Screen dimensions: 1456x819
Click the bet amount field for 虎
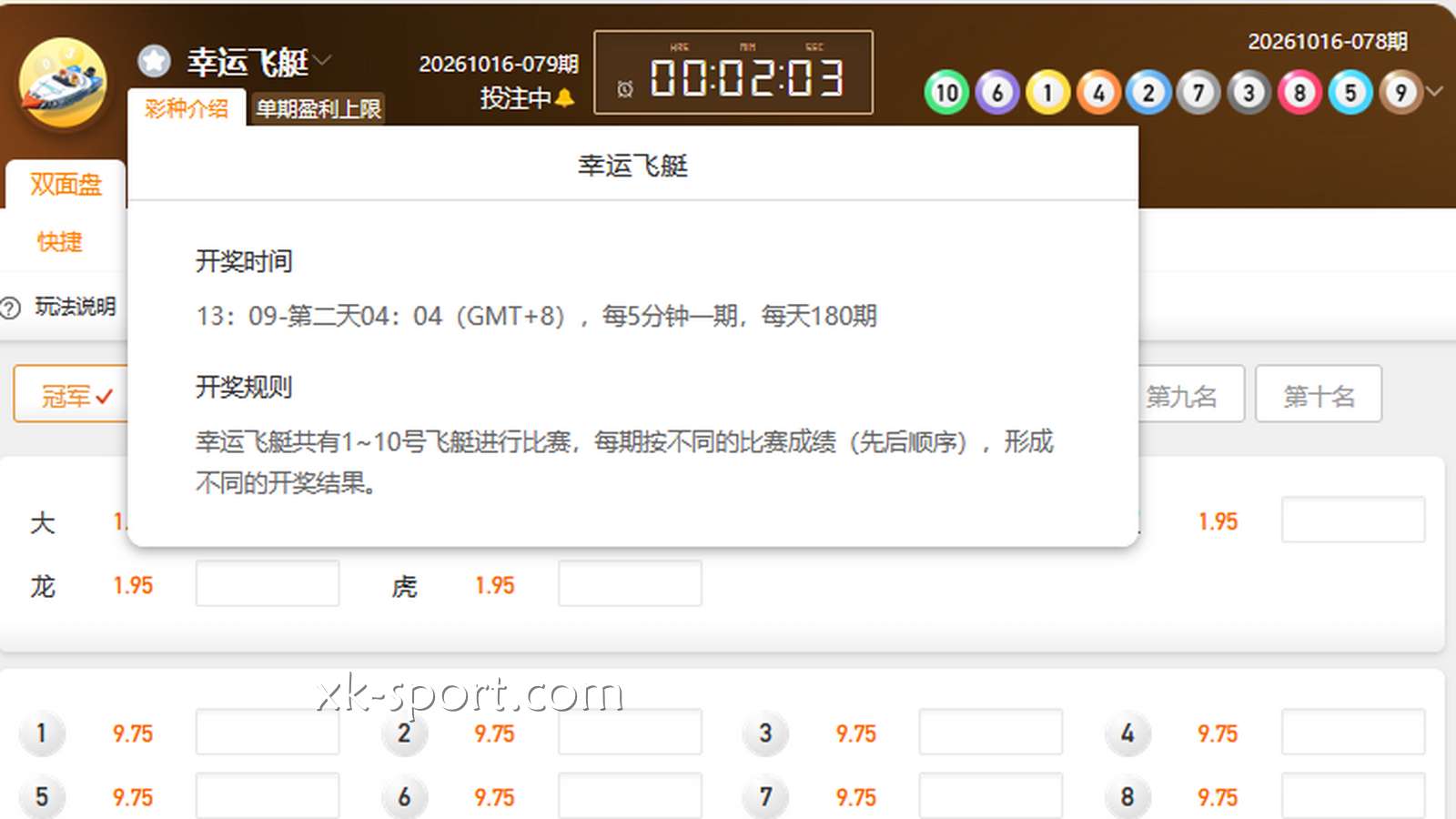[630, 583]
